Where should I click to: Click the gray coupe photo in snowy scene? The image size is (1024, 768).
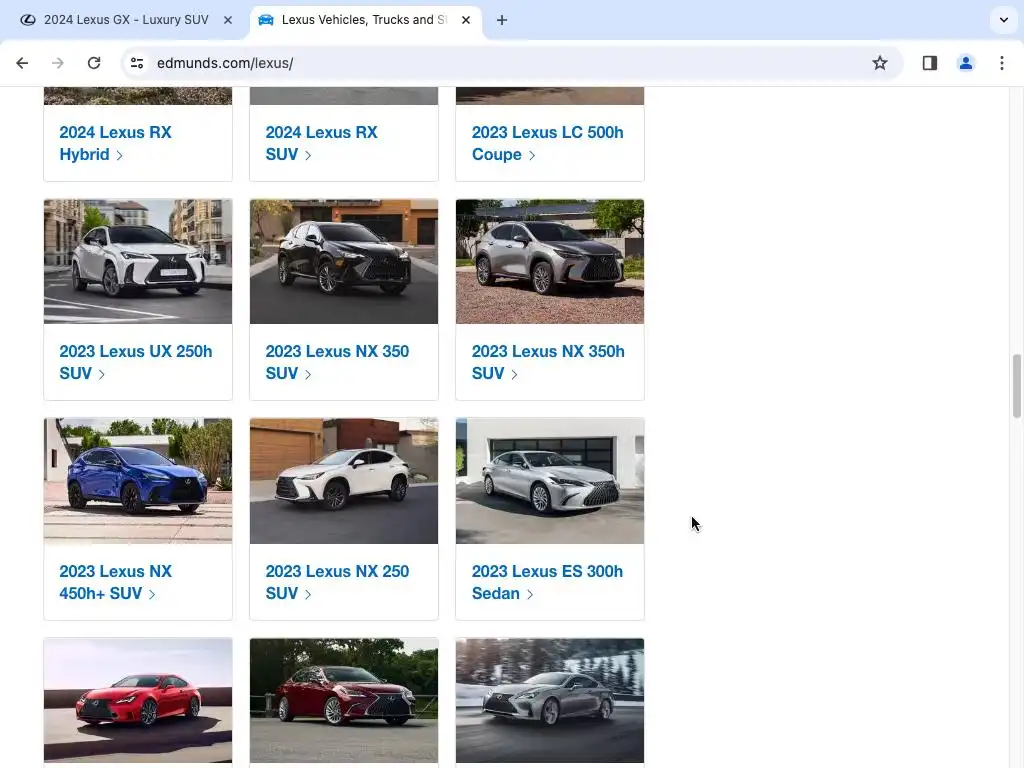(550, 700)
